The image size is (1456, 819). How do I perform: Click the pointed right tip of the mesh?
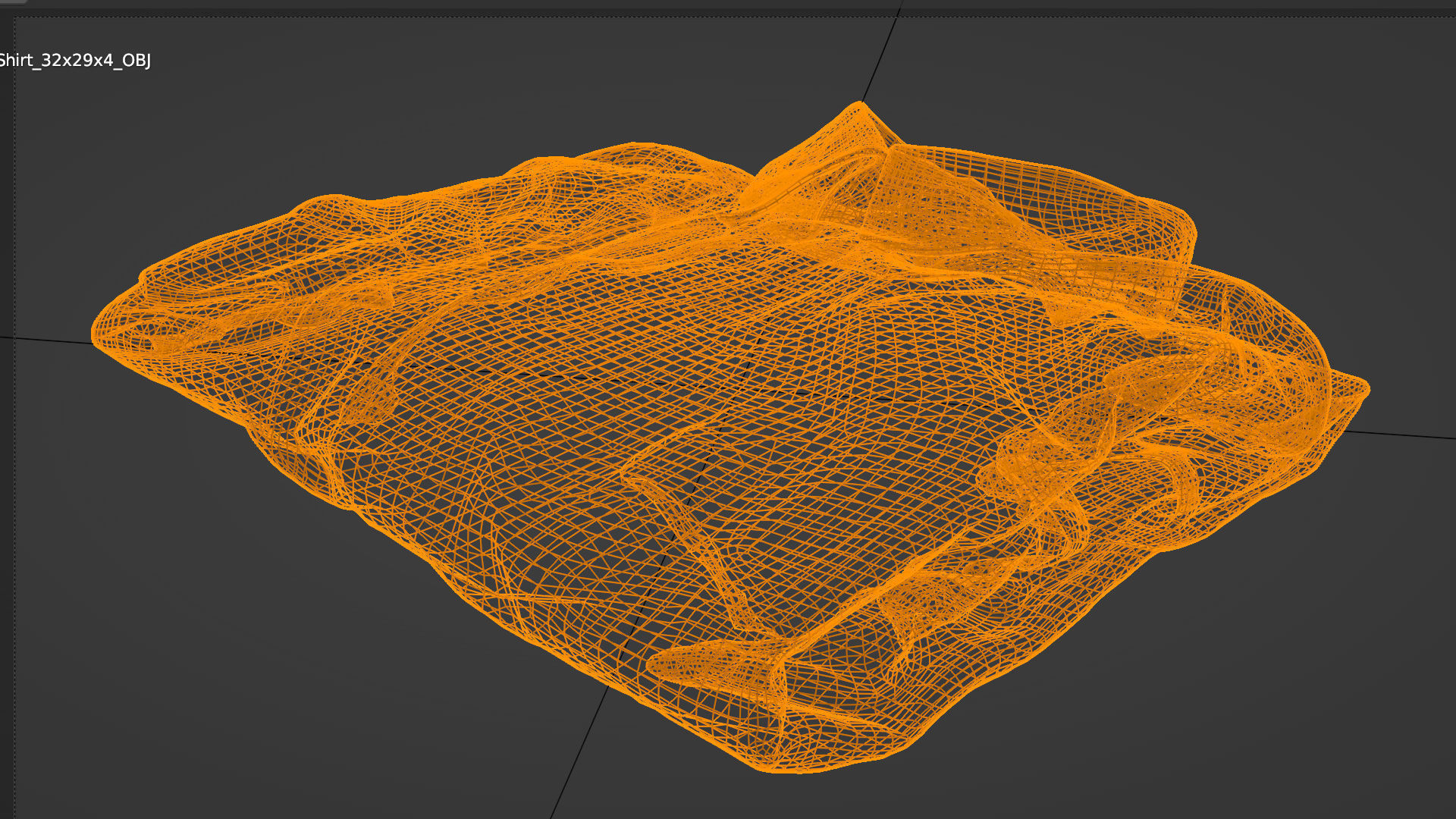pyautogui.click(x=1363, y=391)
